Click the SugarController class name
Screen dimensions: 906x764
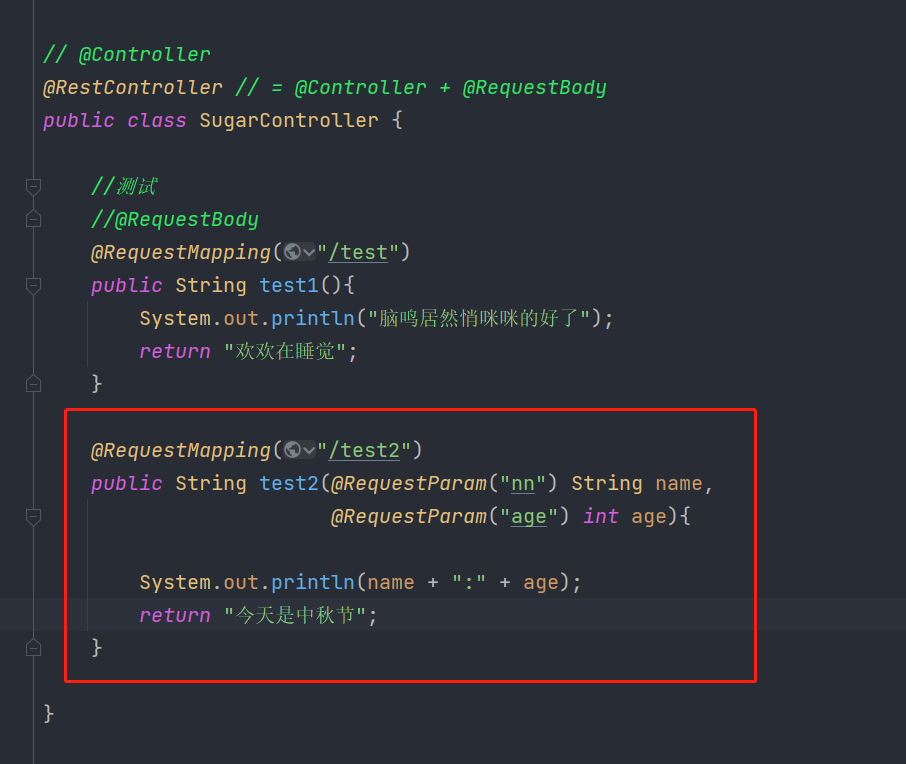(x=289, y=120)
